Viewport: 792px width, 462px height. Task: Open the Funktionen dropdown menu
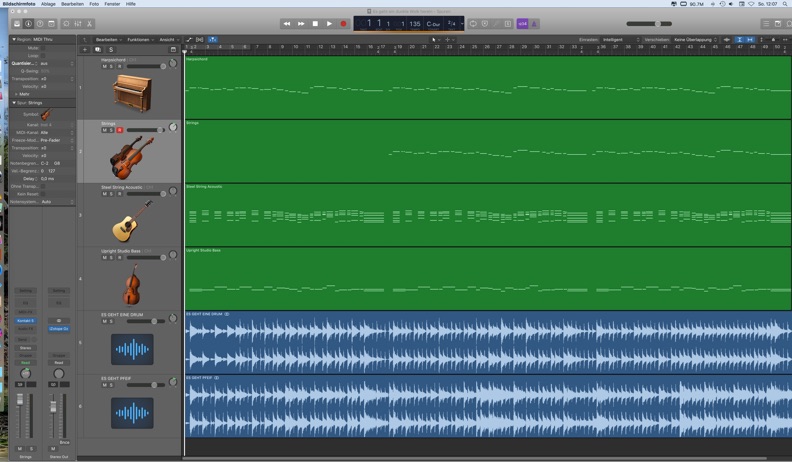140,39
